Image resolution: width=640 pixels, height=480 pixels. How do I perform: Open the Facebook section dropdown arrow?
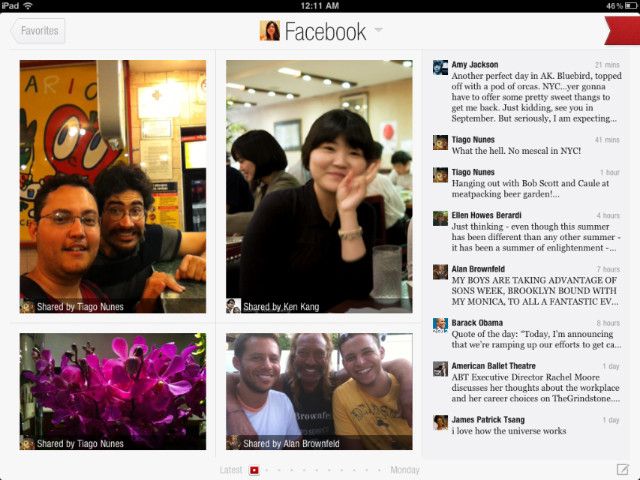[x=378, y=30]
